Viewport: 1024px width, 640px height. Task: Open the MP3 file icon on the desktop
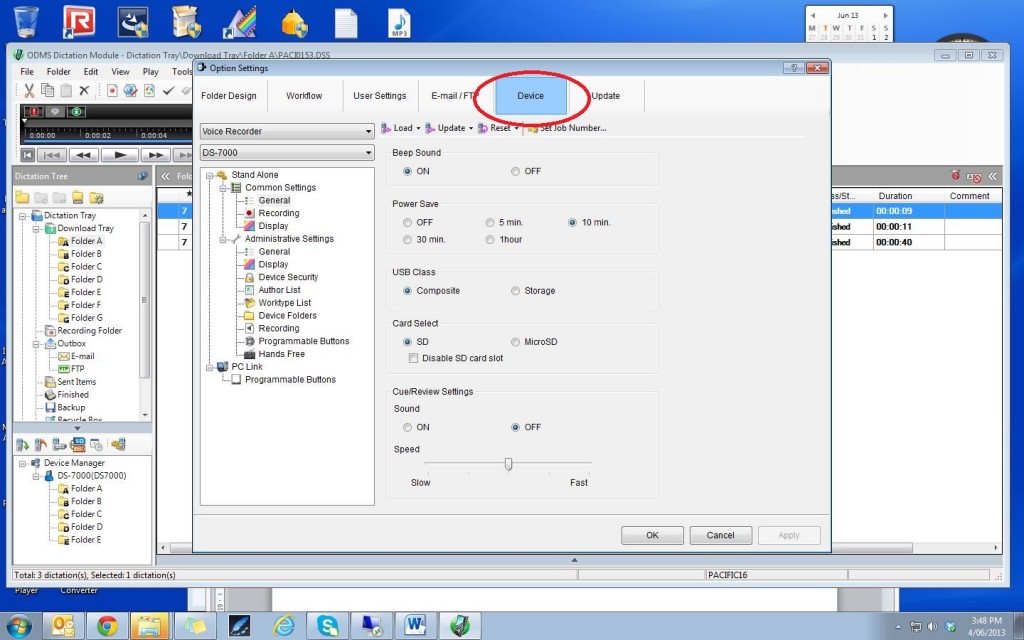click(398, 23)
